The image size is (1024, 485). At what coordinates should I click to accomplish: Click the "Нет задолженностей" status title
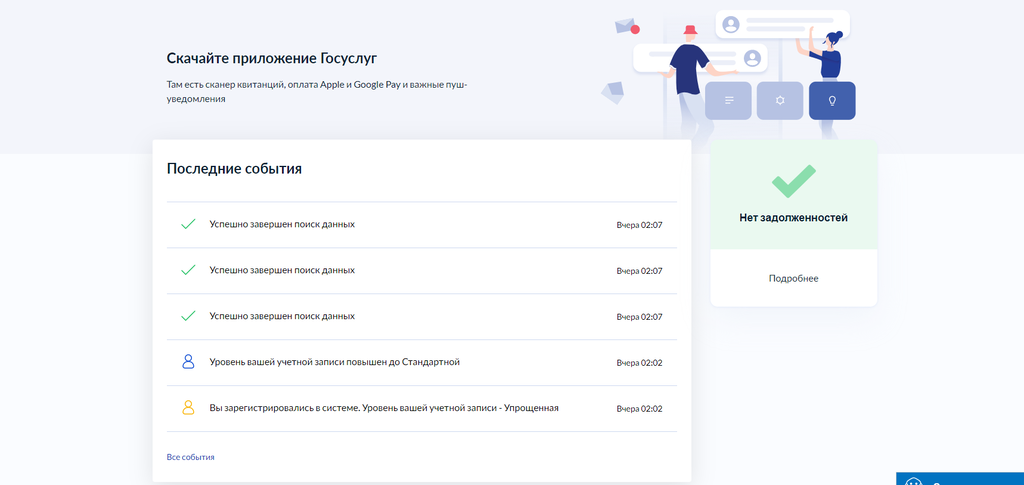pyautogui.click(x=793, y=217)
